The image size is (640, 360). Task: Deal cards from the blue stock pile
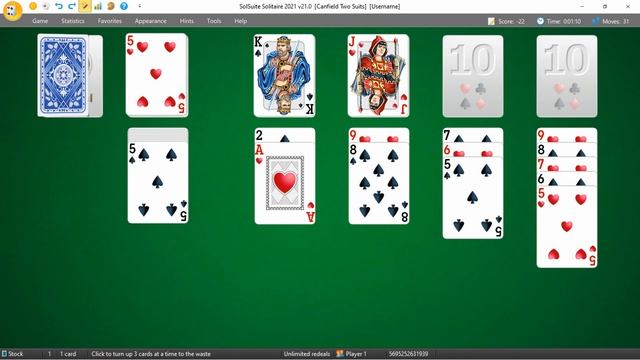click(x=64, y=76)
